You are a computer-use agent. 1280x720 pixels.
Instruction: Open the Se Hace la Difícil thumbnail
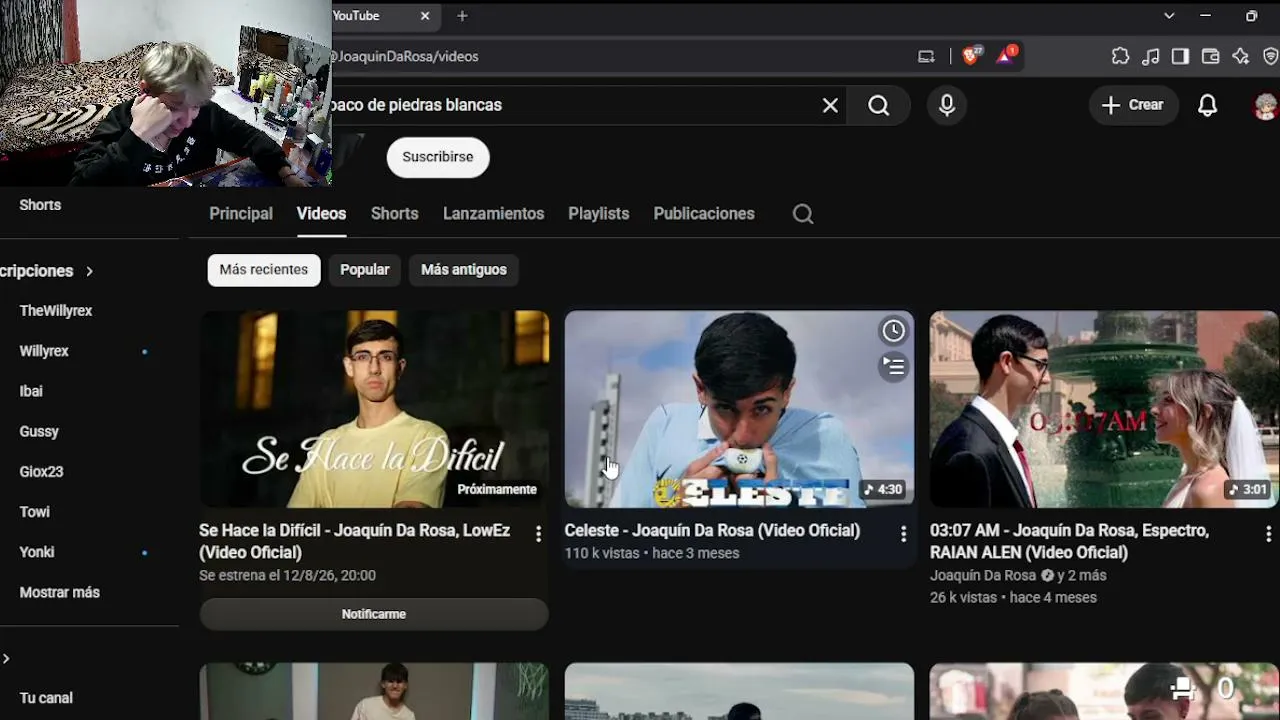(x=374, y=409)
